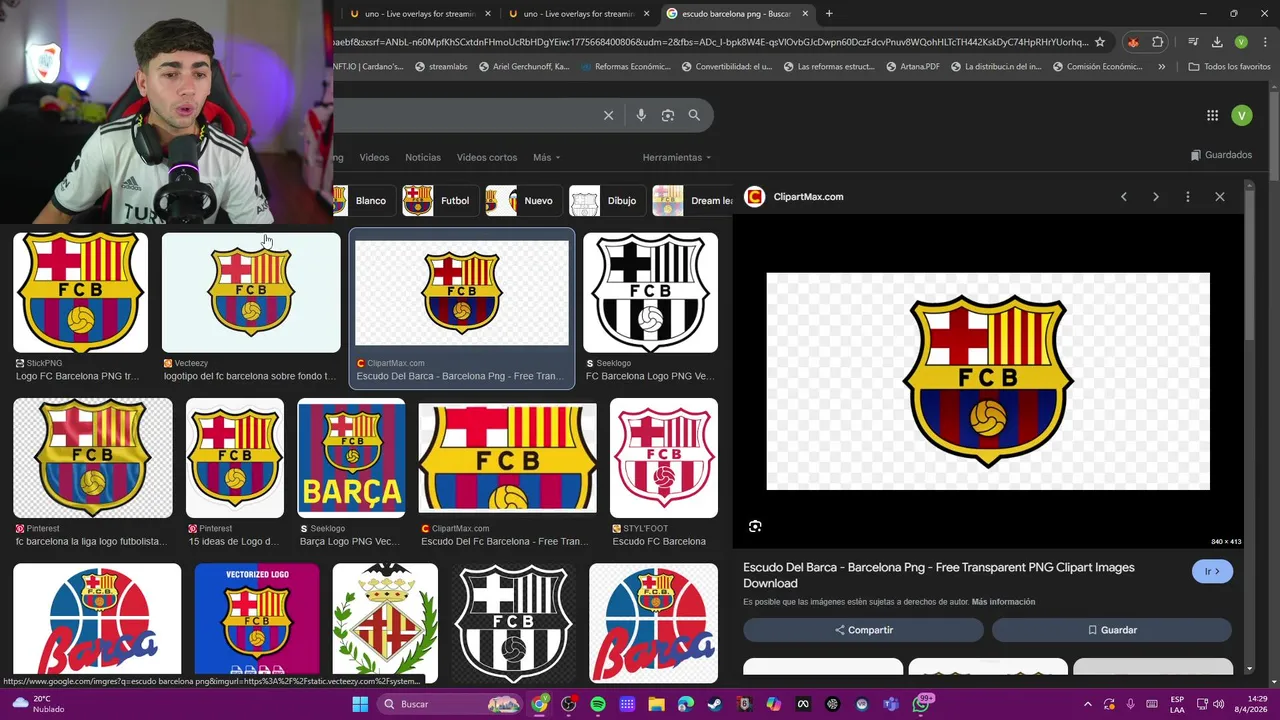Clear the Google search box with X
Viewport: 1280px width, 720px height.
pos(608,115)
